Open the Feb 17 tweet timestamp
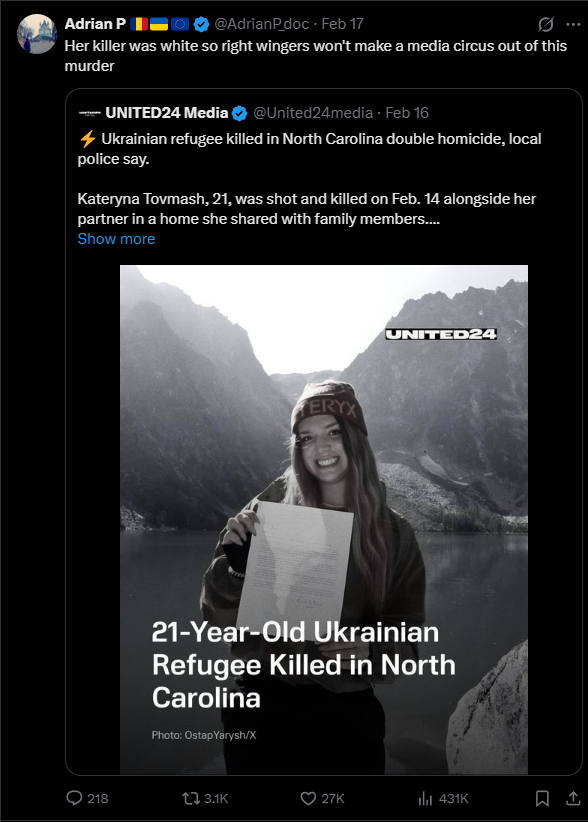588x822 pixels. [x=342, y=24]
